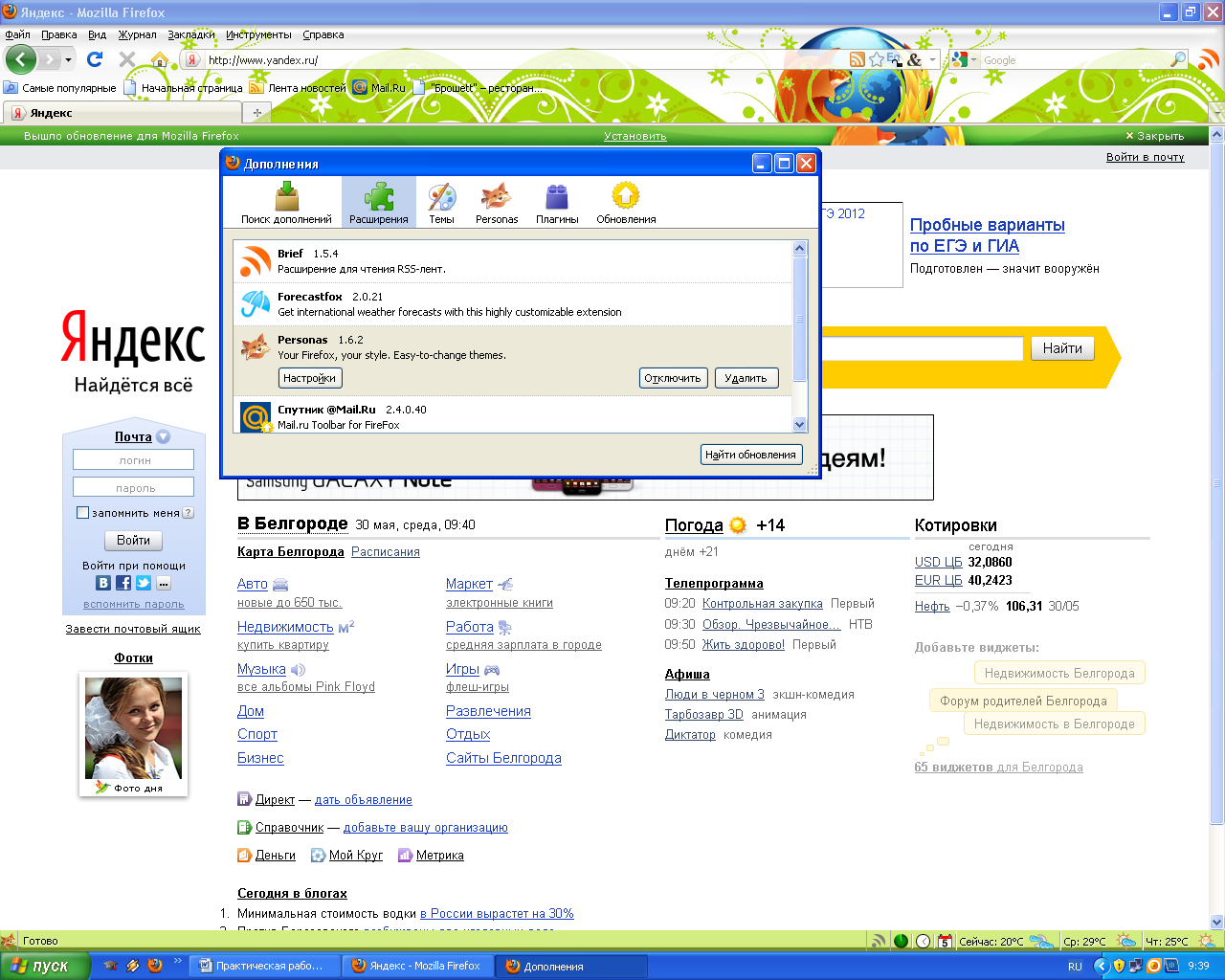1225x980 pixels.
Task: Open the Add-ons search panel icon
Action: (x=286, y=202)
